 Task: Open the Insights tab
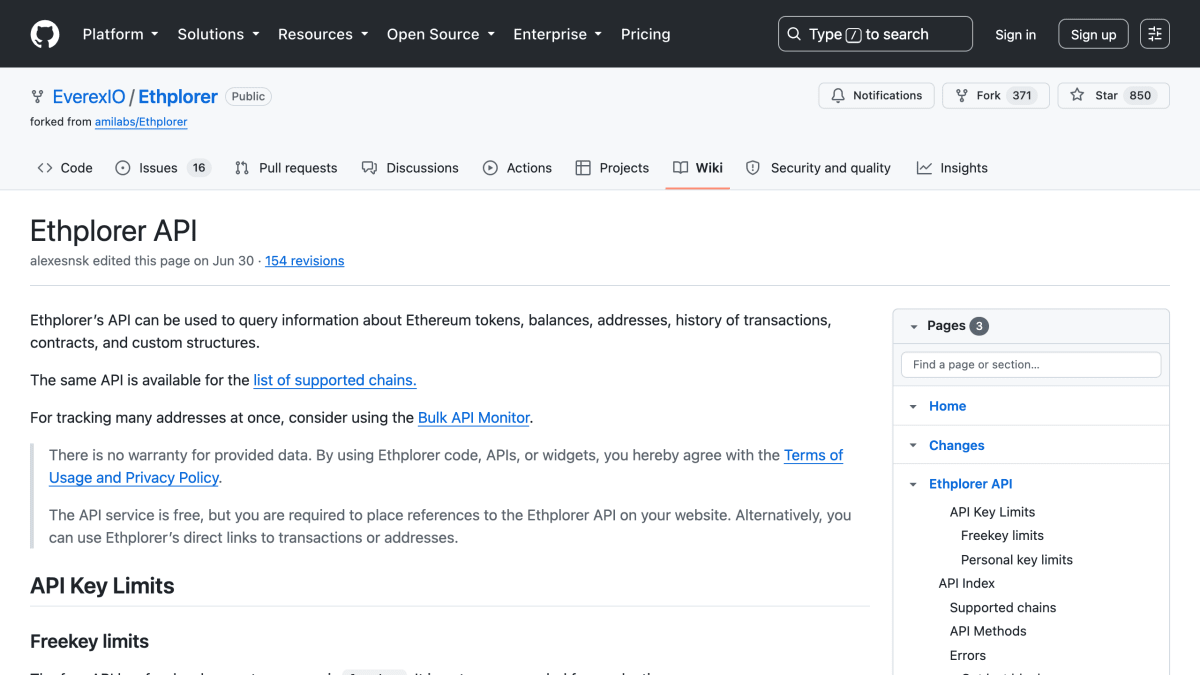952,168
